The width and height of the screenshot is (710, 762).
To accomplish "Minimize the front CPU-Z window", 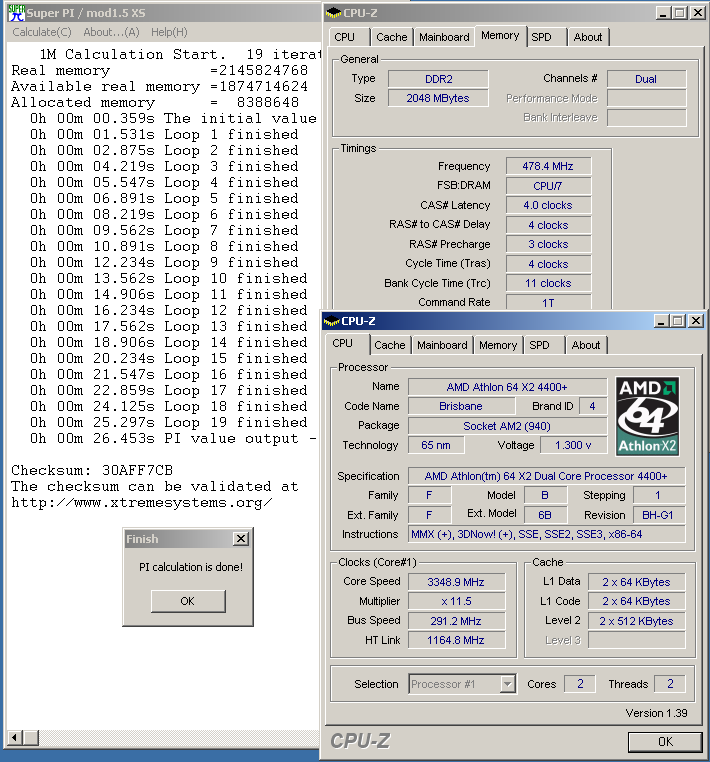I will tap(661, 321).
